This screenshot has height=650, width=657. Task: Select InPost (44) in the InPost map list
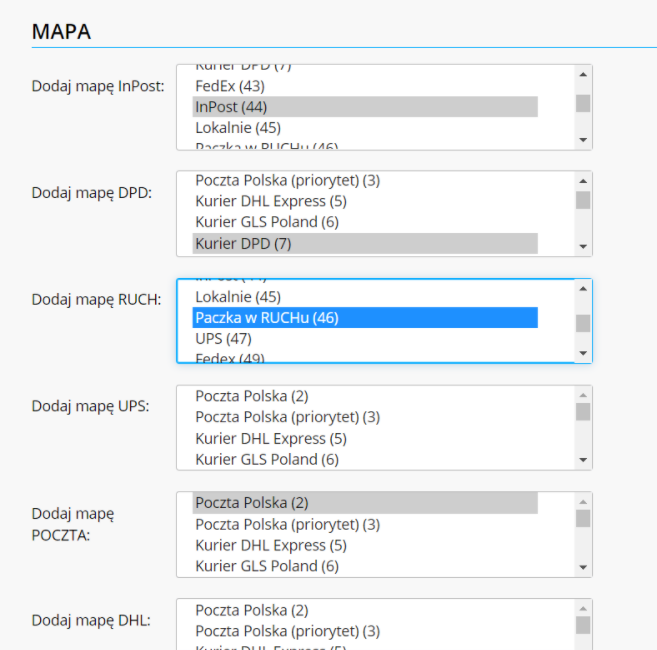pyautogui.click(x=365, y=107)
